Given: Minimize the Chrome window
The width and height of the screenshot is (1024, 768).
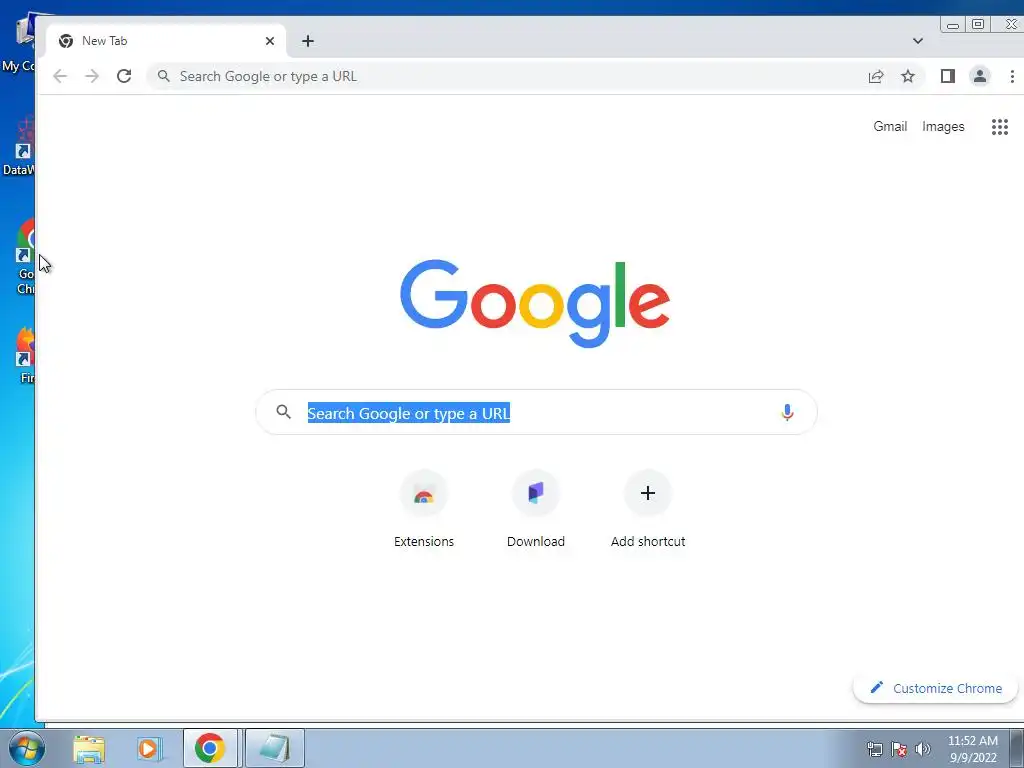Looking at the screenshot, I should (x=953, y=25).
